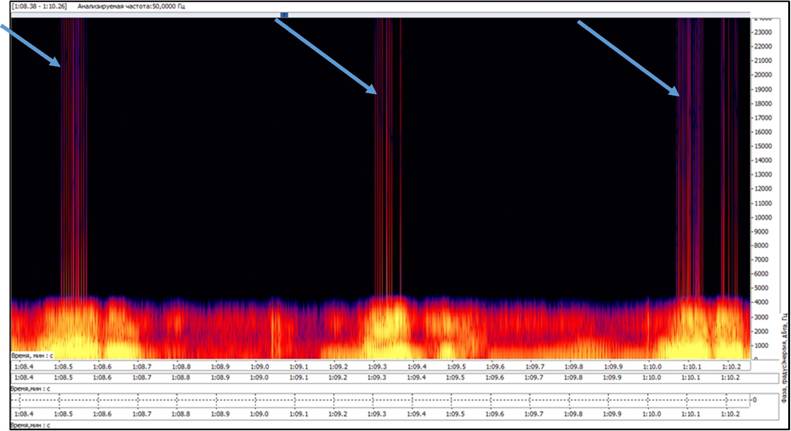Select the 1:09.0 tick on the top time axis

coord(259,367)
